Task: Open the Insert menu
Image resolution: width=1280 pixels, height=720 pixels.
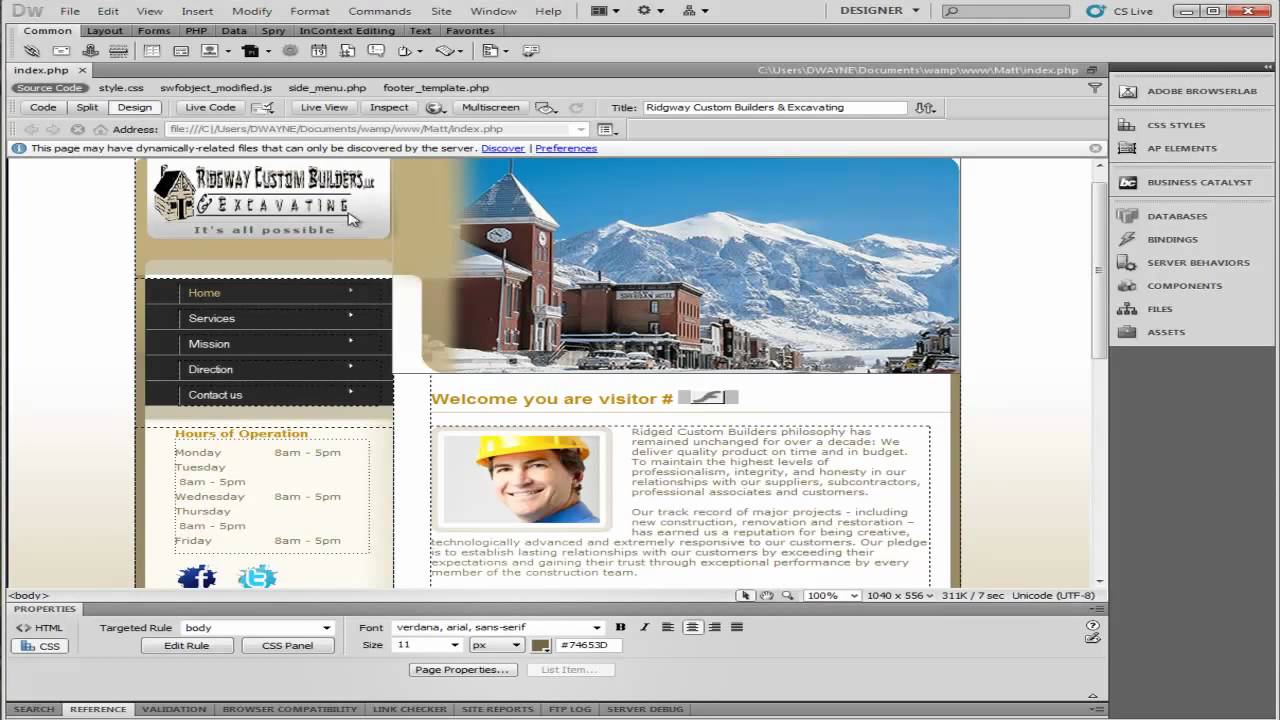Action: coord(197,11)
